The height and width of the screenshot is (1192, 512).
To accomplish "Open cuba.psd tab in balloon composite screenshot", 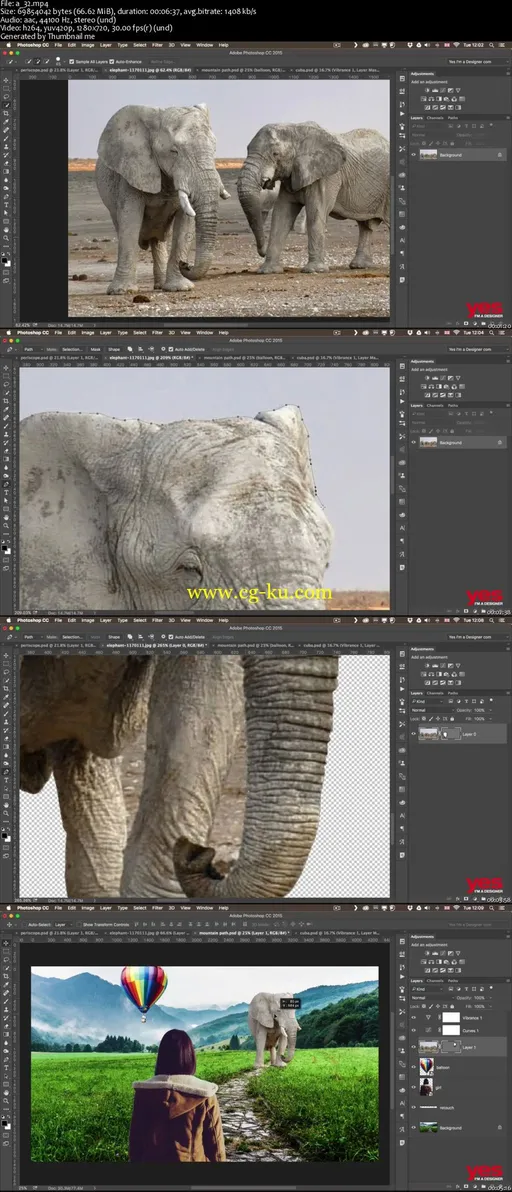I will 338,932.
